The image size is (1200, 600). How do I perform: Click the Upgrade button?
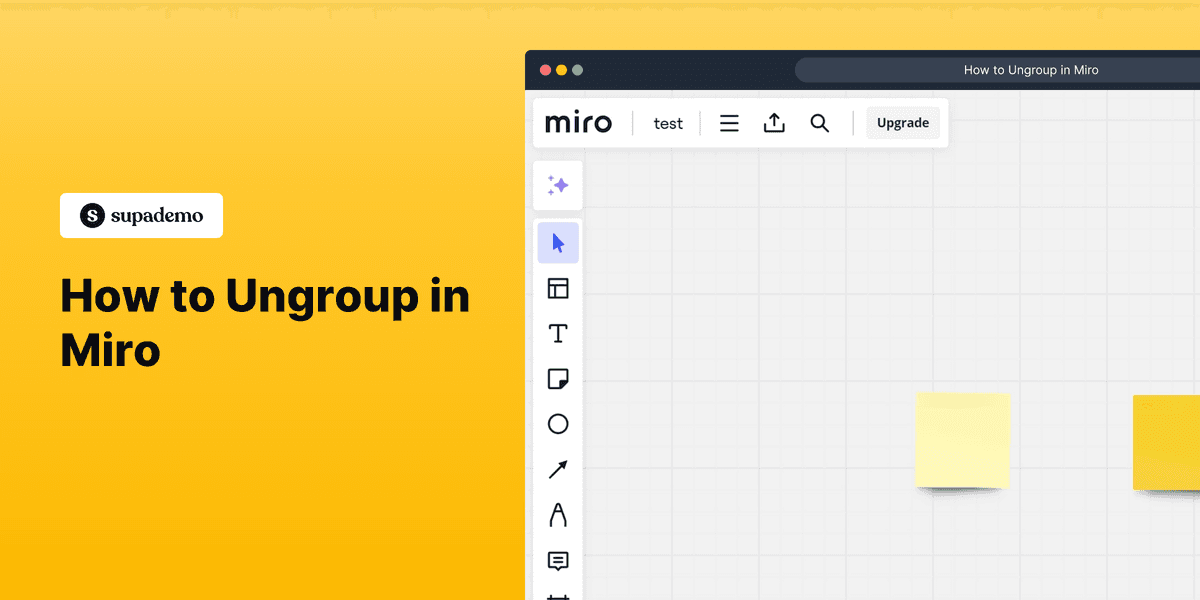click(x=902, y=122)
